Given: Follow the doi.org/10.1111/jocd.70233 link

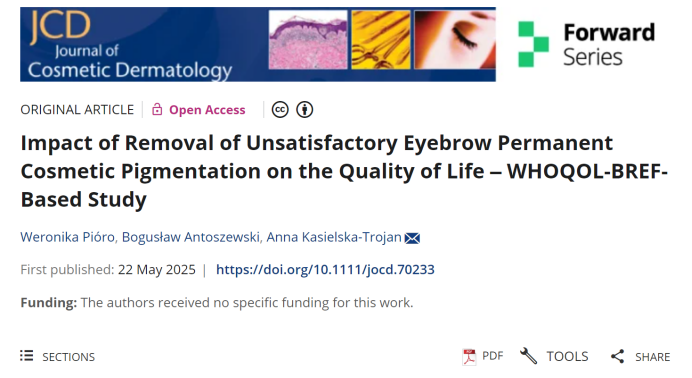Looking at the screenshot, I should [x=325, y=269].
